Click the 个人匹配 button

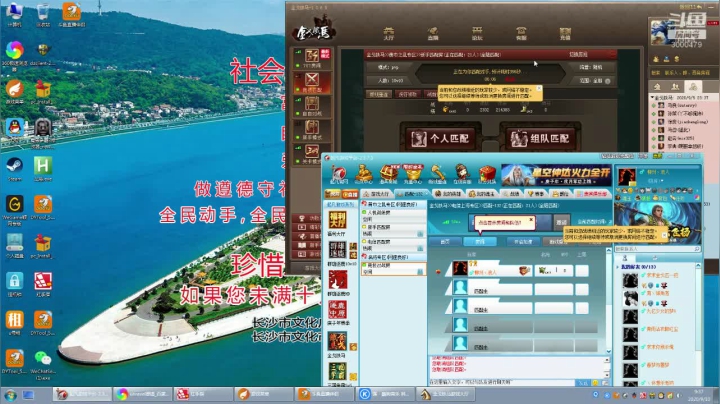tap(440, 138)
